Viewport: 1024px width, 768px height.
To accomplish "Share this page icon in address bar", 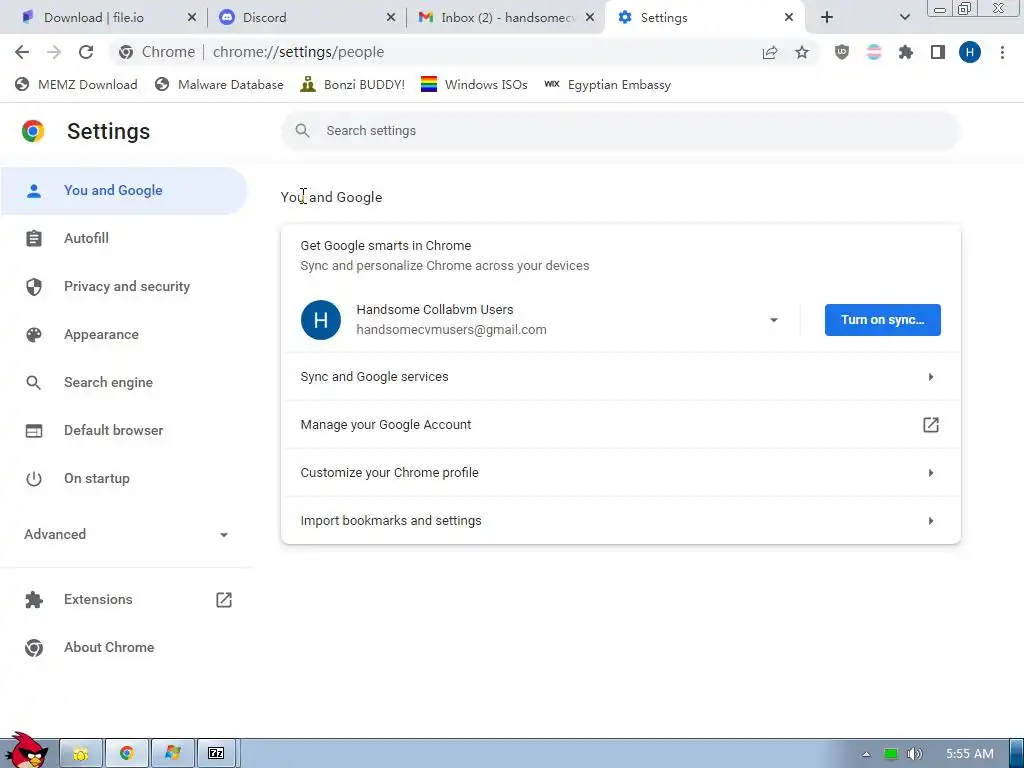I will coord(770,52).
